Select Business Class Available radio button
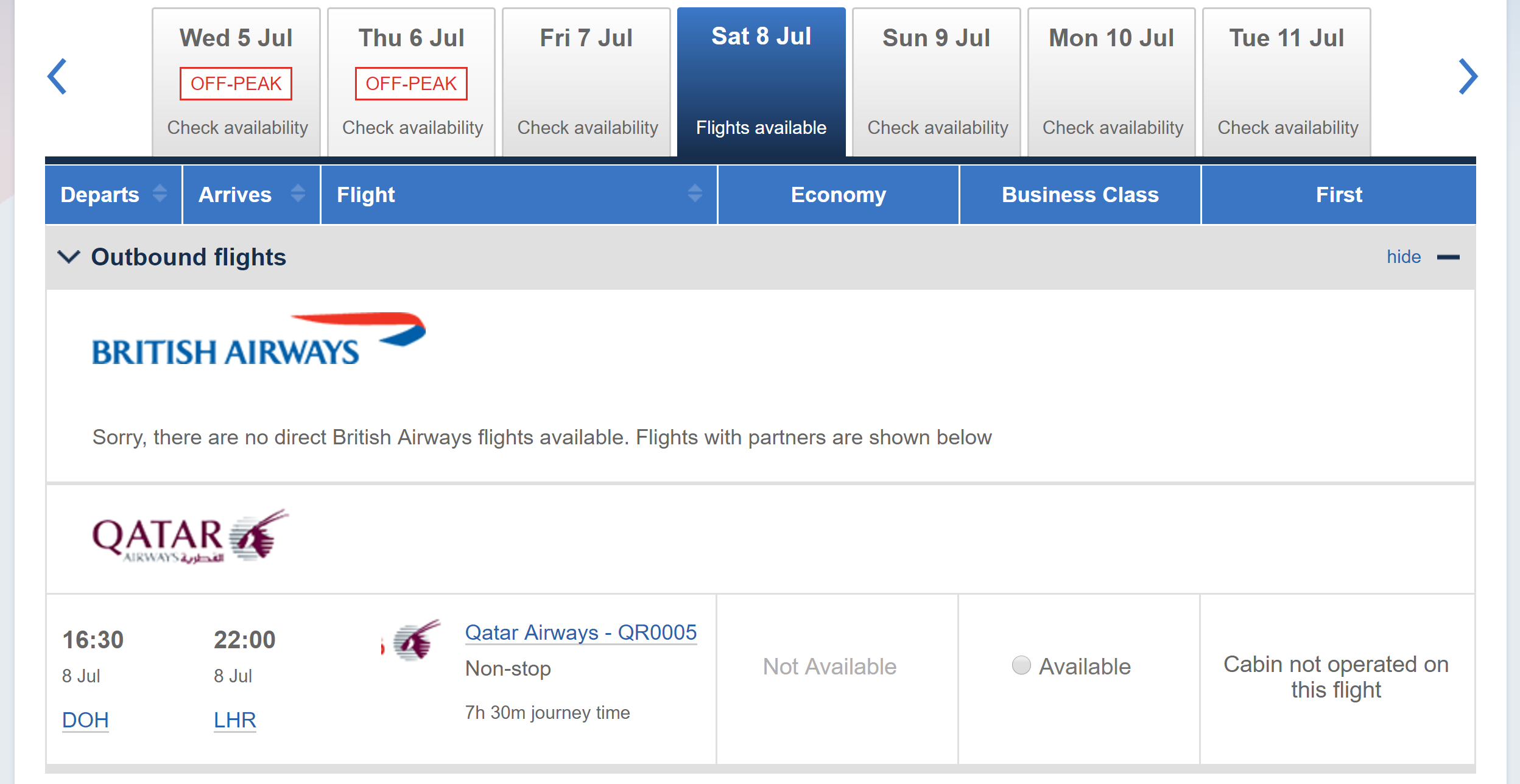The height and width of the screenshot is (784, 1520). 1021,665
